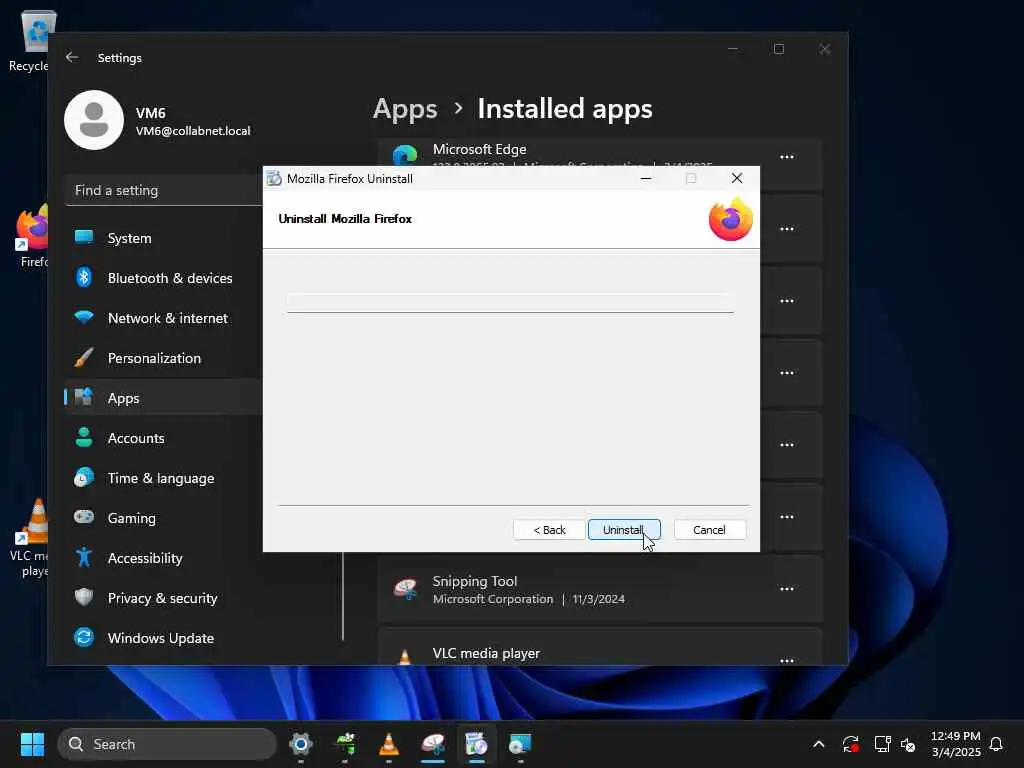Viewport: 1024px width, 768px height.
Task: Open Settings gear in taskbar
Action: [x=300, y=744]
